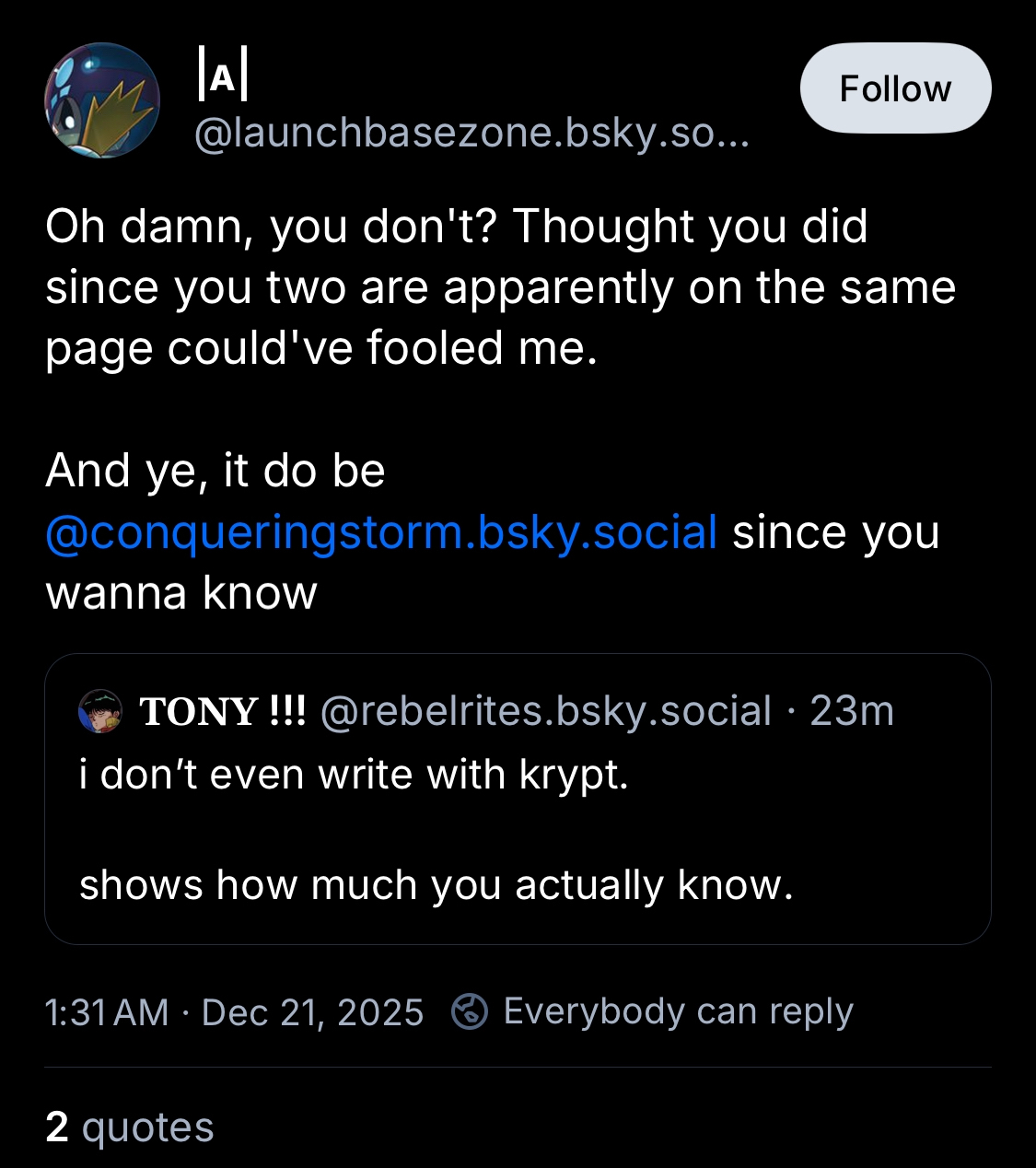Open the post author's profile avatar
This screenshot has width=1036, height=1168.
point(102,100)
